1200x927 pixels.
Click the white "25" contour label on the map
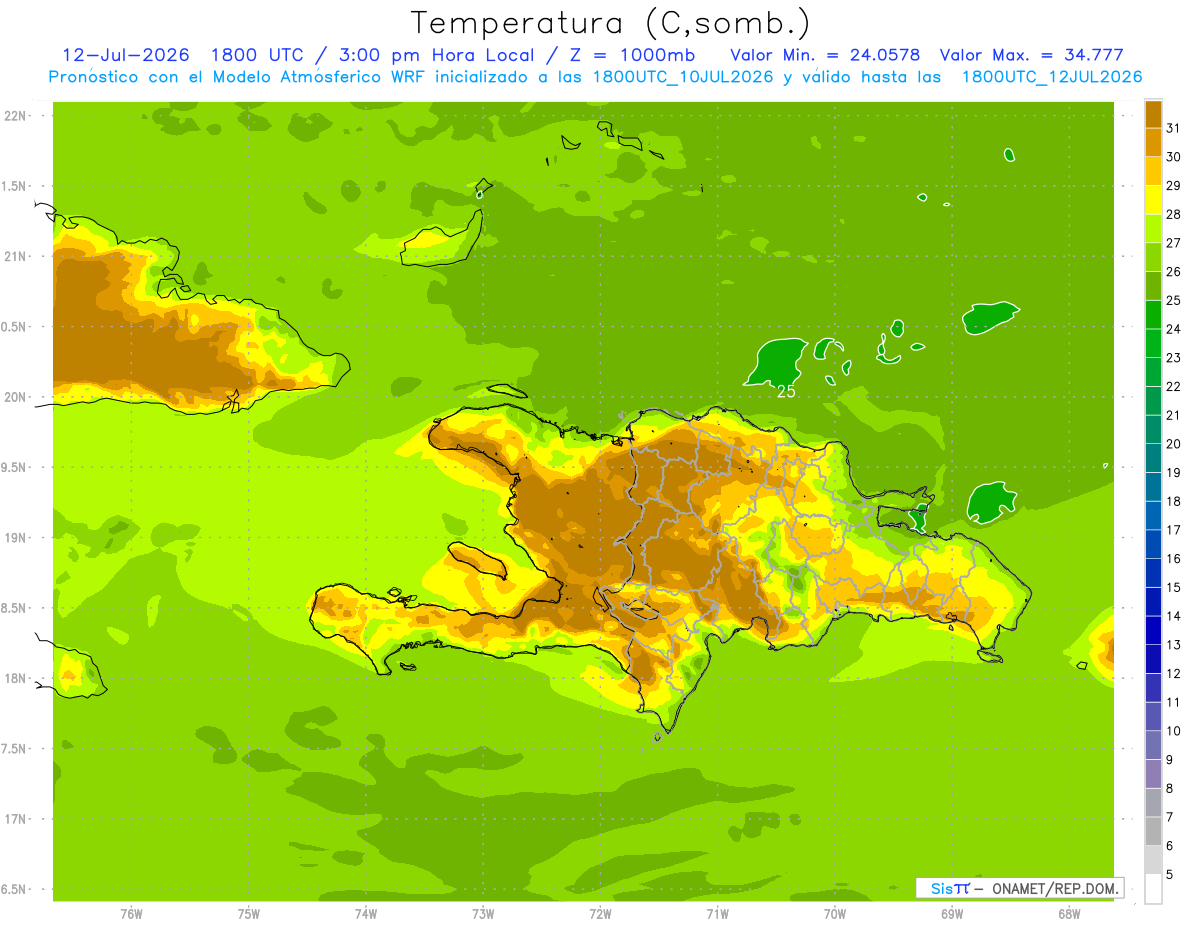tap(787, 392)
